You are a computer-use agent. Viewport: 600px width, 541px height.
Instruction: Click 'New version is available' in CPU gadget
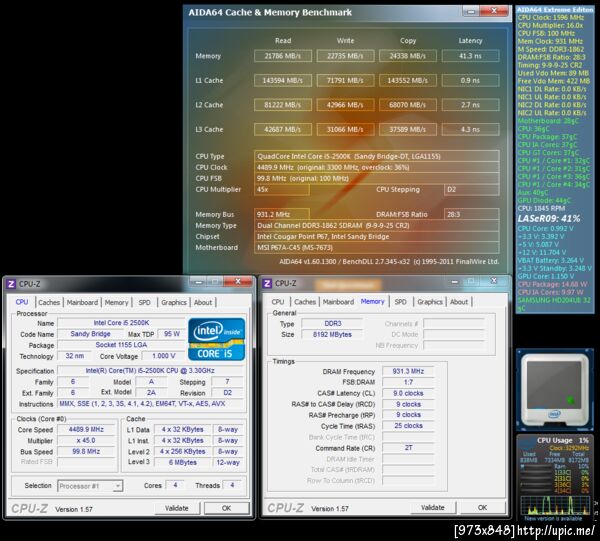(553, 519)
